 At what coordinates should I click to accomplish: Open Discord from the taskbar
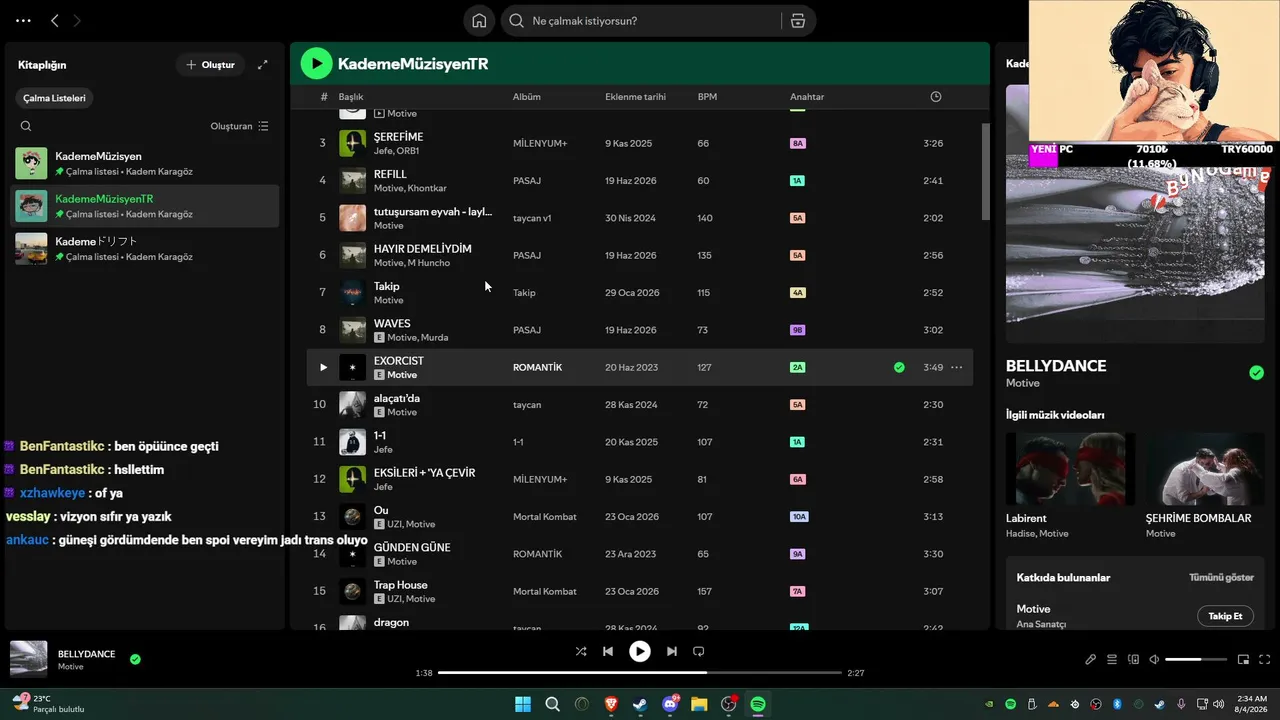tap(670, 704)
